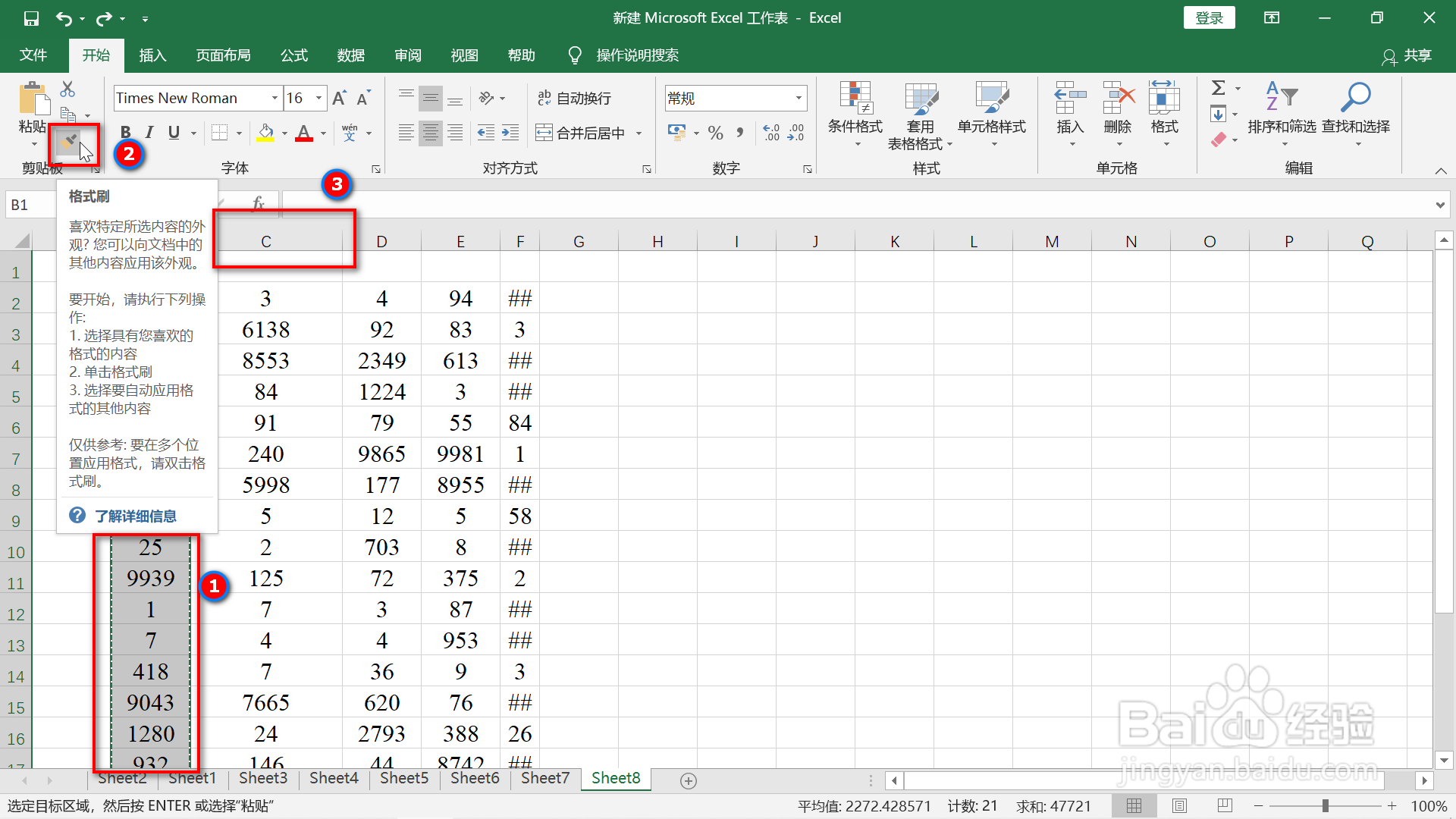Click the Increase Font Size icon
Viewport: 1456px width, 819px height.
[339, 98]
